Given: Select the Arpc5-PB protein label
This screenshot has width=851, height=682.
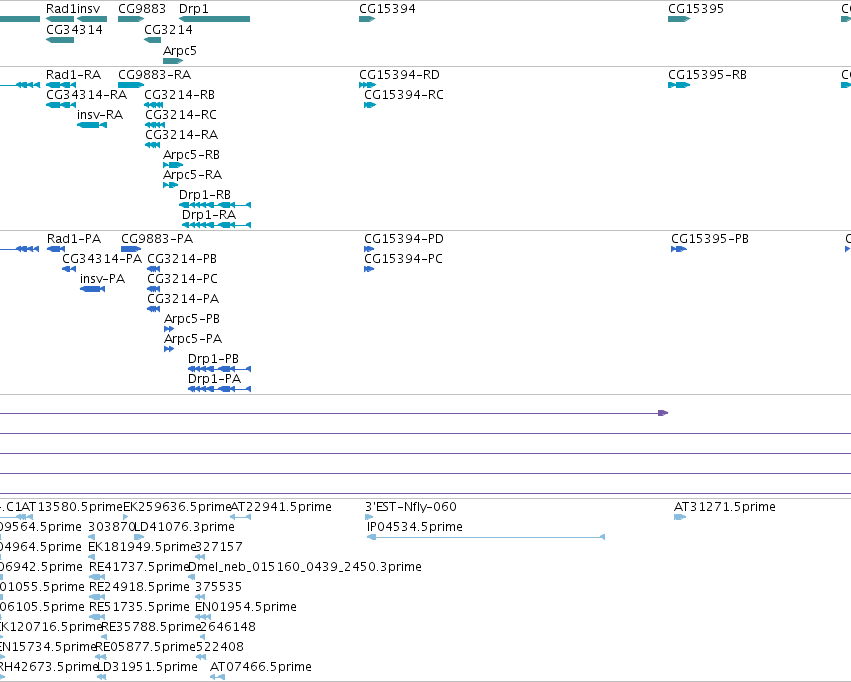Looking at the screenshot, I should tap(192, 318).
